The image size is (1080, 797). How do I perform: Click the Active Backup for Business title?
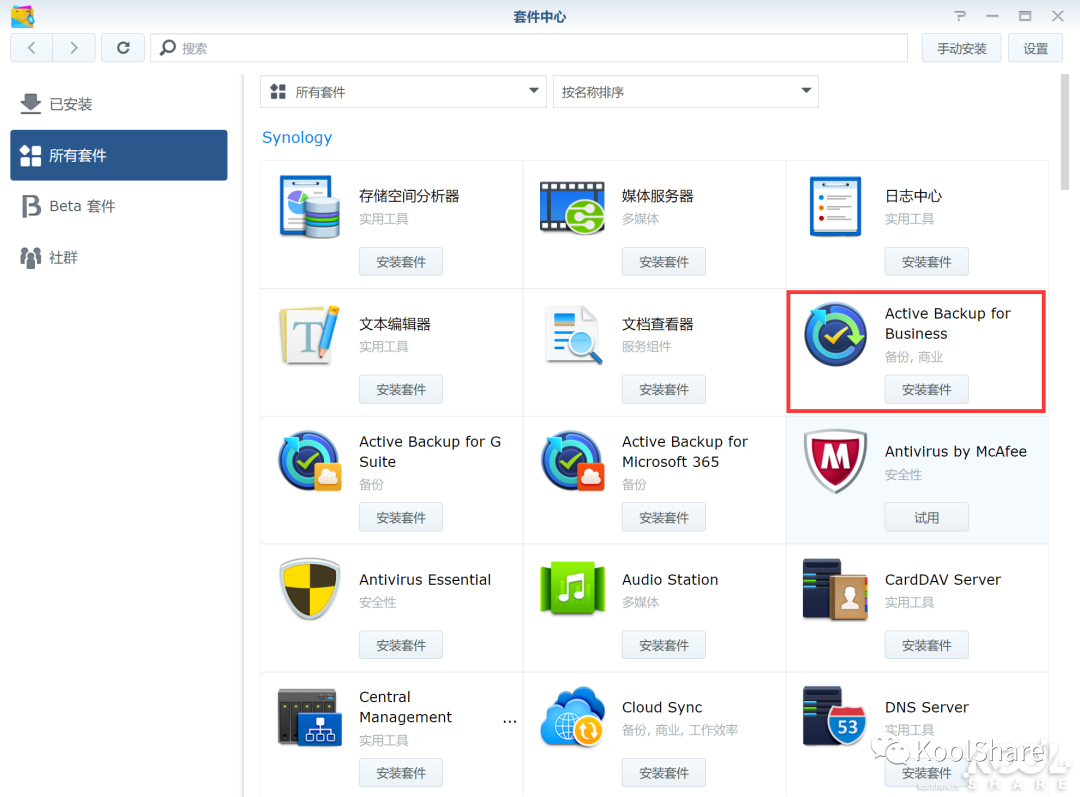click(948, 323)
